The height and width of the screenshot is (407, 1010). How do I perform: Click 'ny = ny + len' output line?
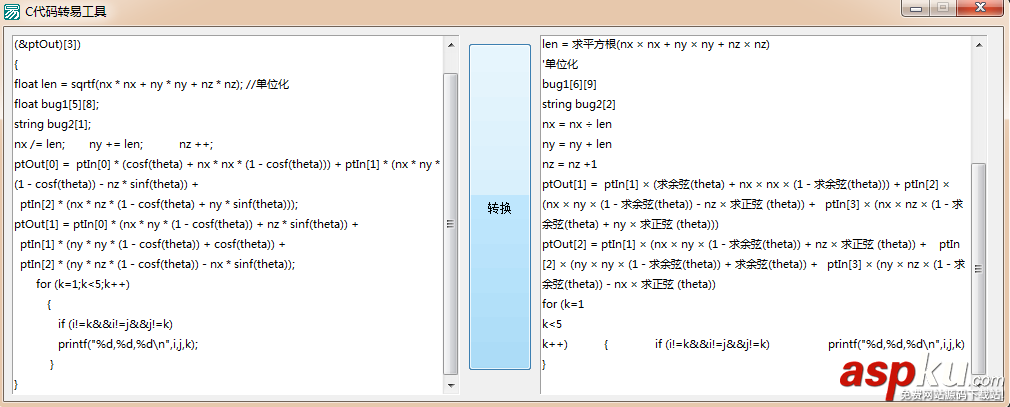pyautogui.click(x=577, y=144)
